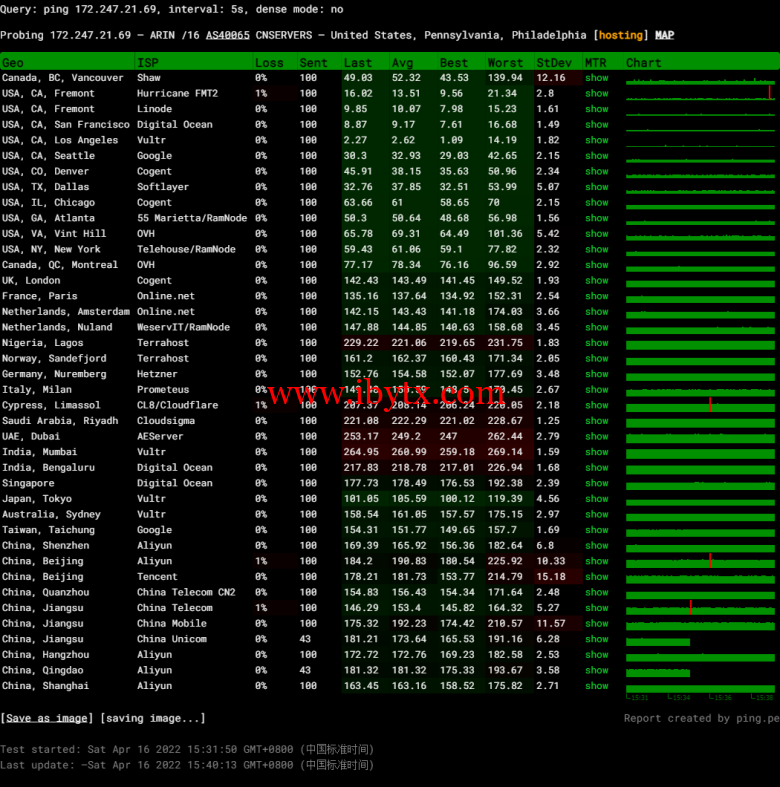
Task: Show MTR for Fremont Linode row
Action: pos(597,109)
